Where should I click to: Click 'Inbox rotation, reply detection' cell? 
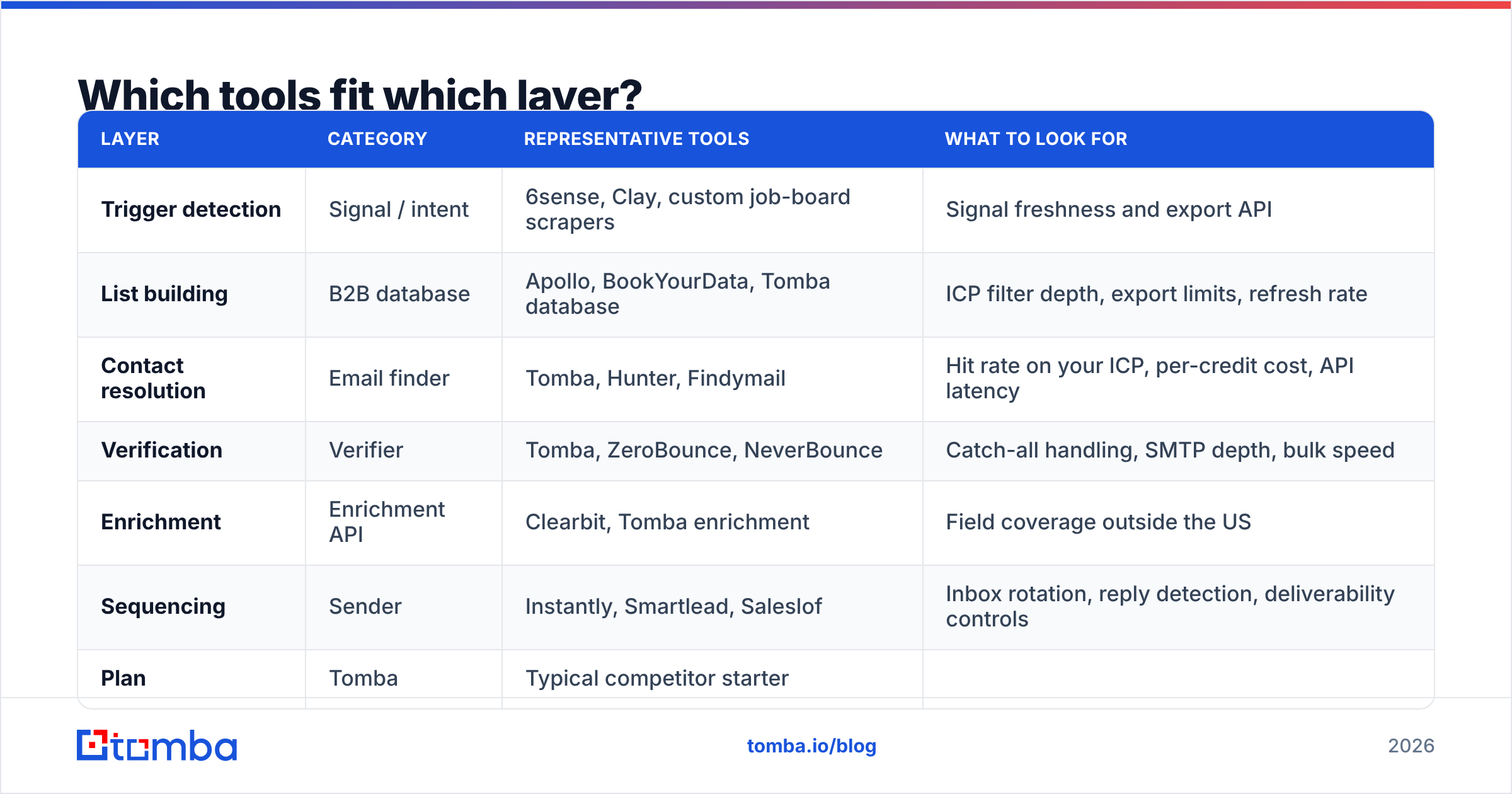1179,607
